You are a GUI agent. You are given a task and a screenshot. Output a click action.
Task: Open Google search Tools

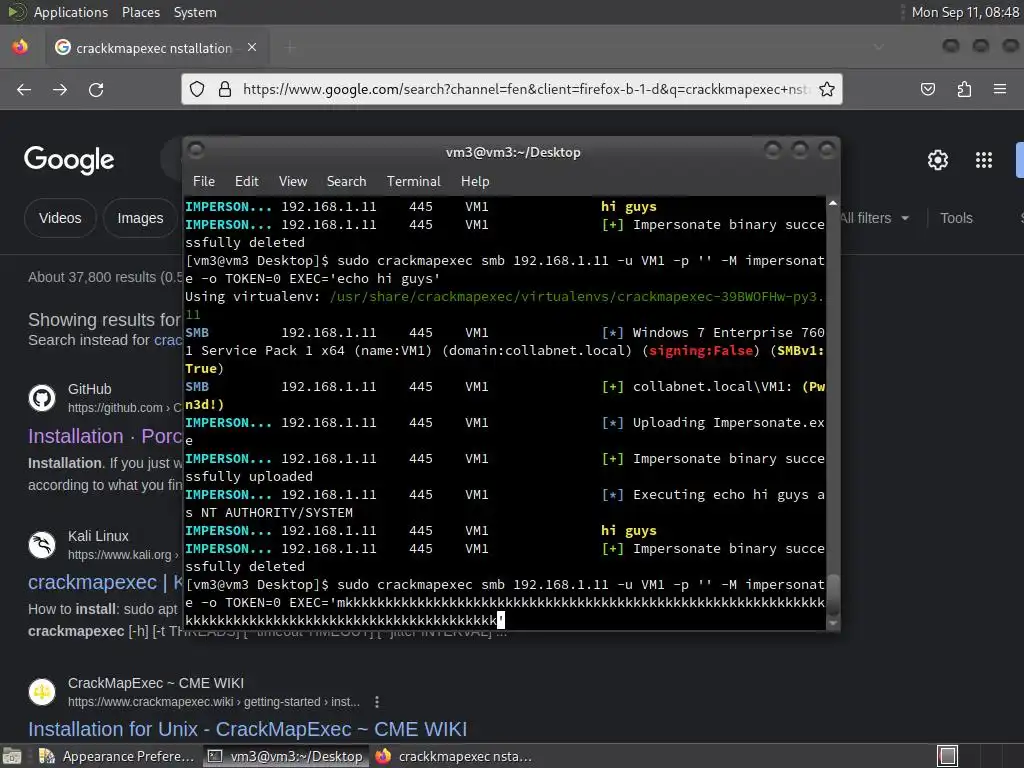tap(956, 218)
